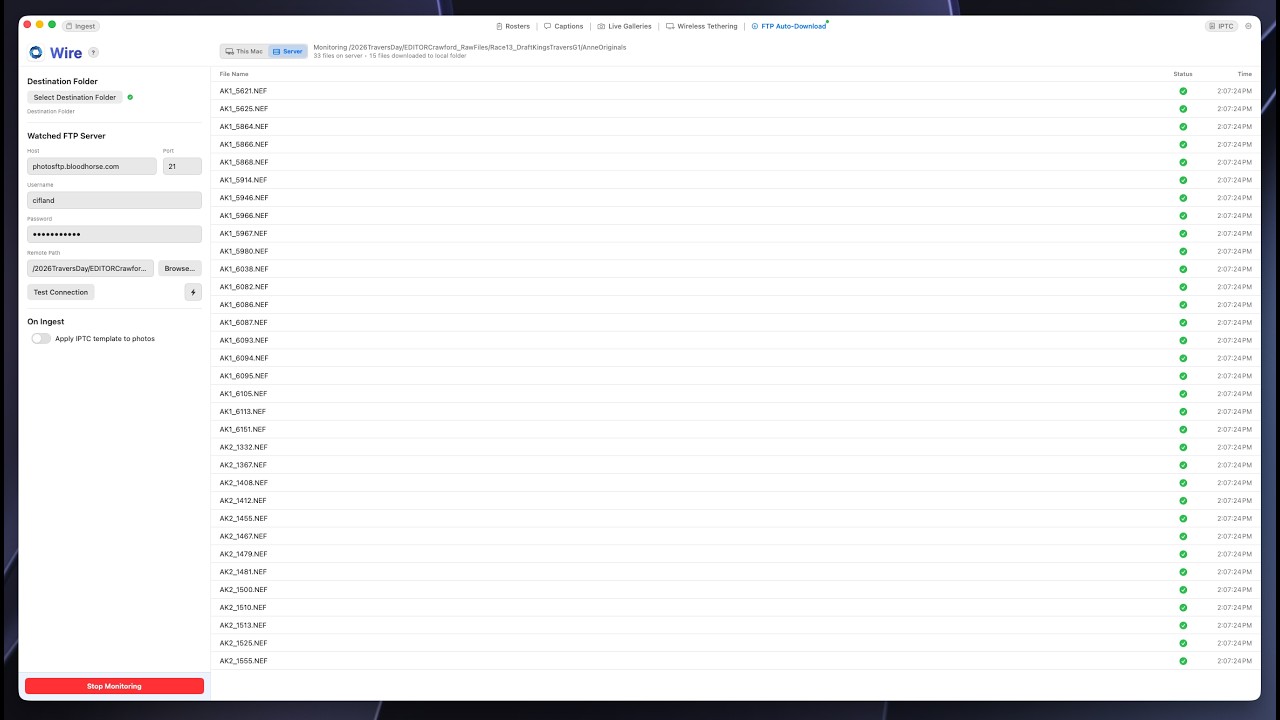Stop monitoring the FTP server

pos(114,686)
